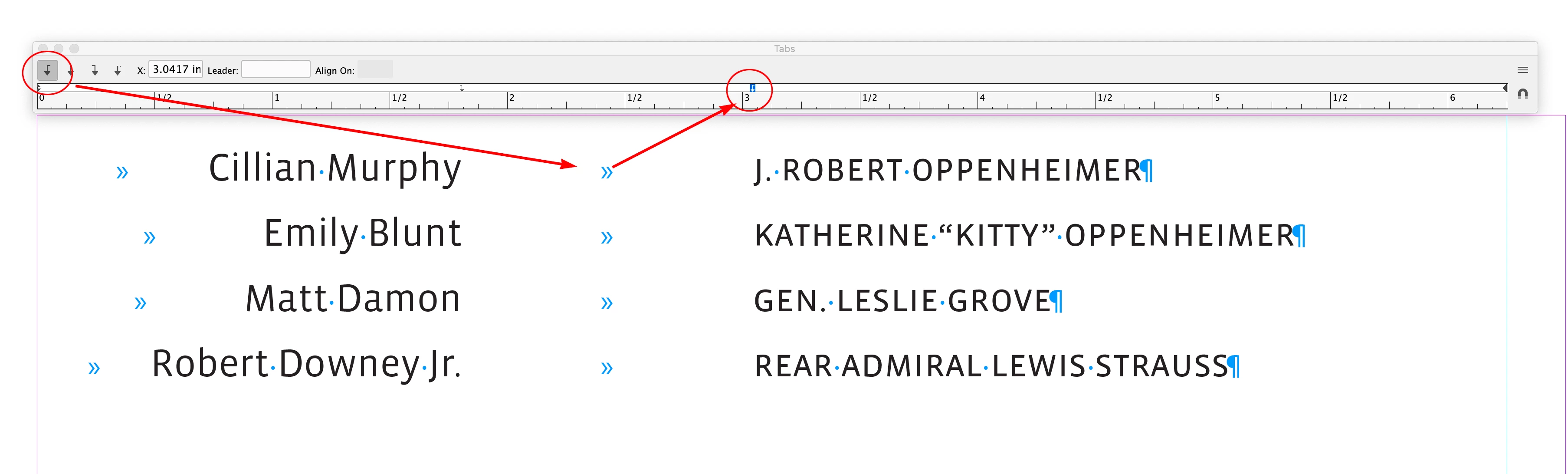Click the Tabs panel title bar
This screenshot has height=474, width=1568.
click(784, 49)
